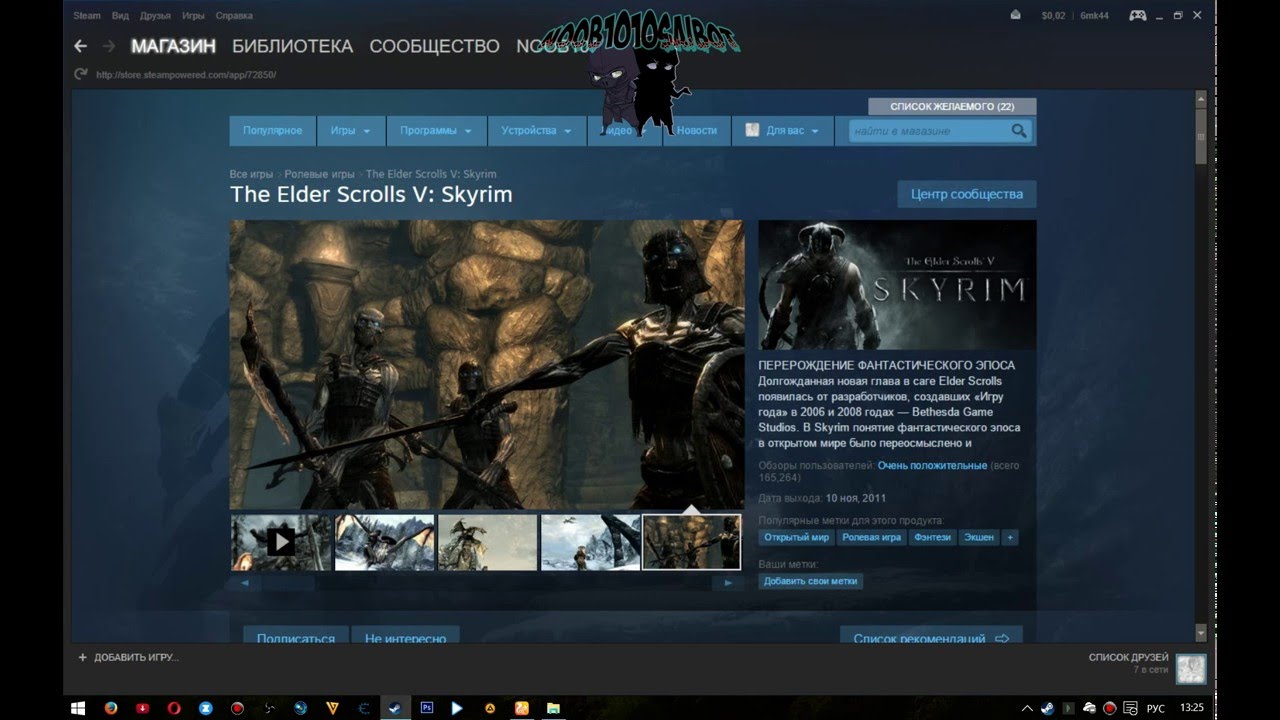Open Firefox from the taskbar
1280x720 pixels.
coord(110,708)
